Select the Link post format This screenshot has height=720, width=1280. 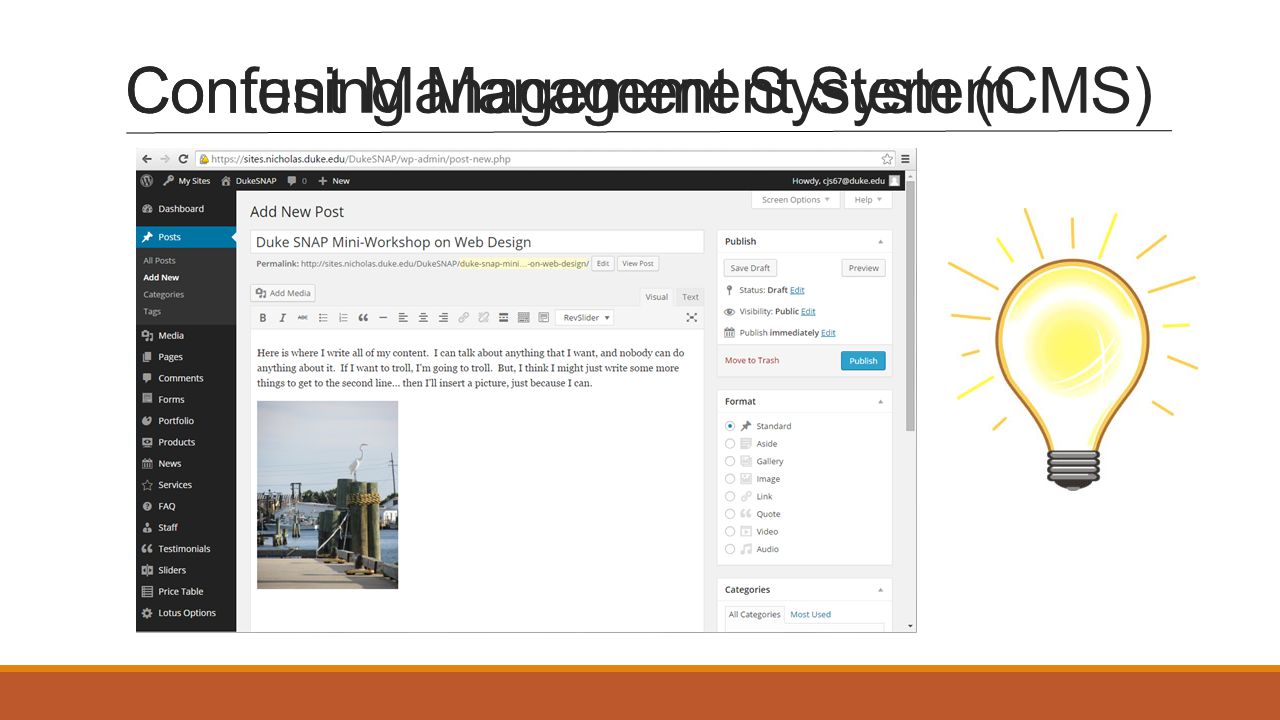point(730,496)
